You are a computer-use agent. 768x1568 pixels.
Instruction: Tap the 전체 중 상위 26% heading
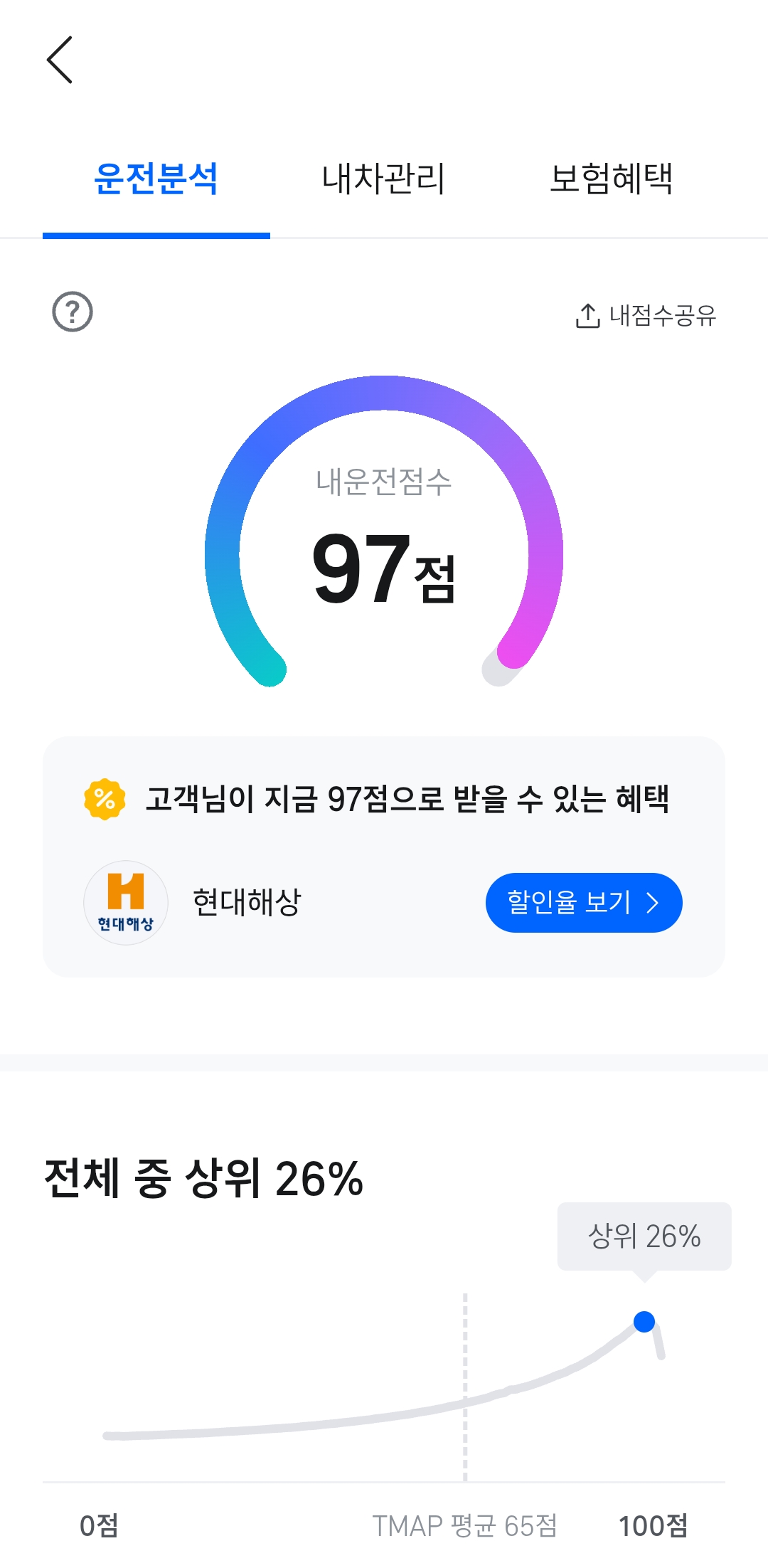(203, 1179)
